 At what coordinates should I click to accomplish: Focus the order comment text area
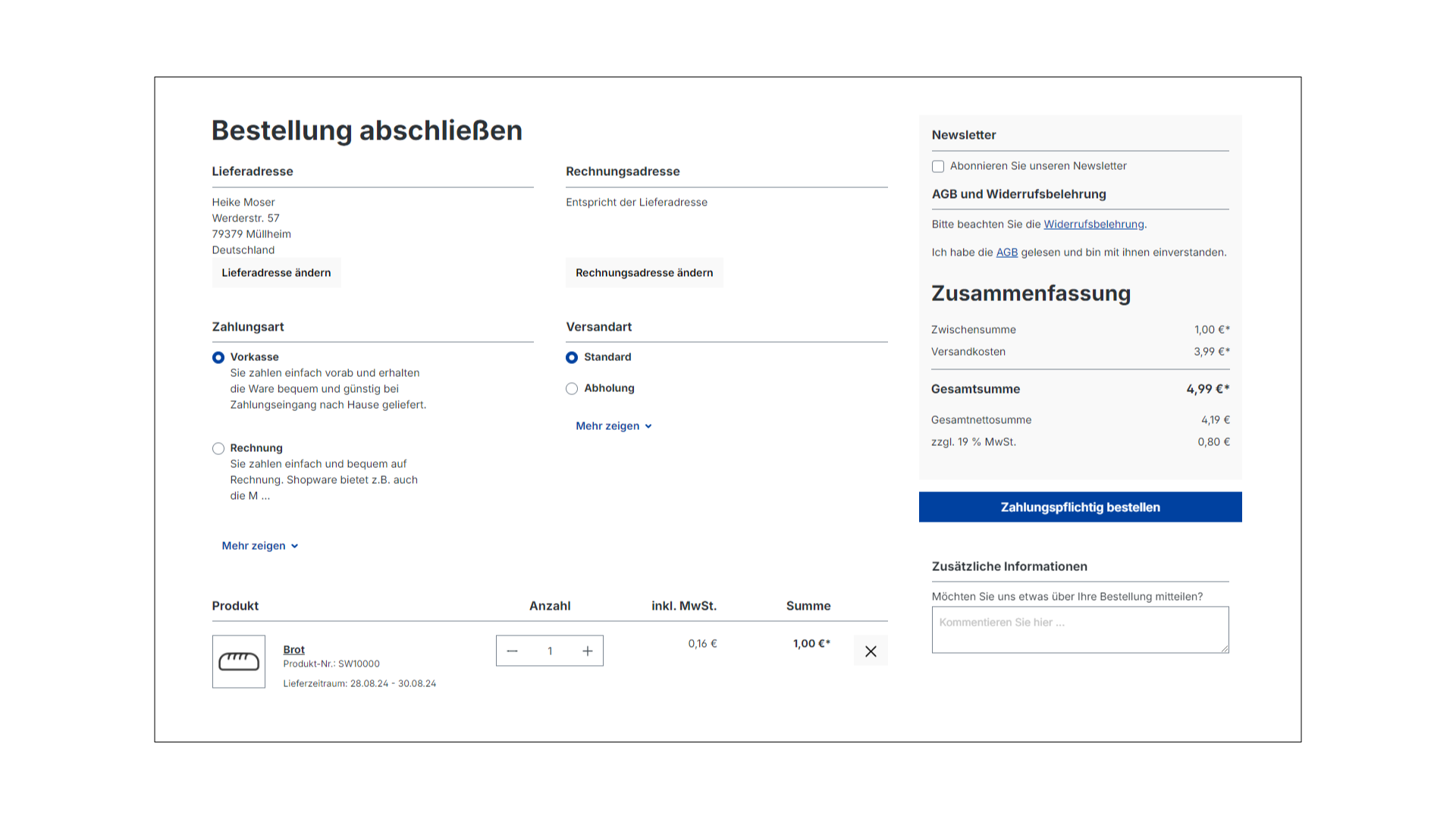1080,629
